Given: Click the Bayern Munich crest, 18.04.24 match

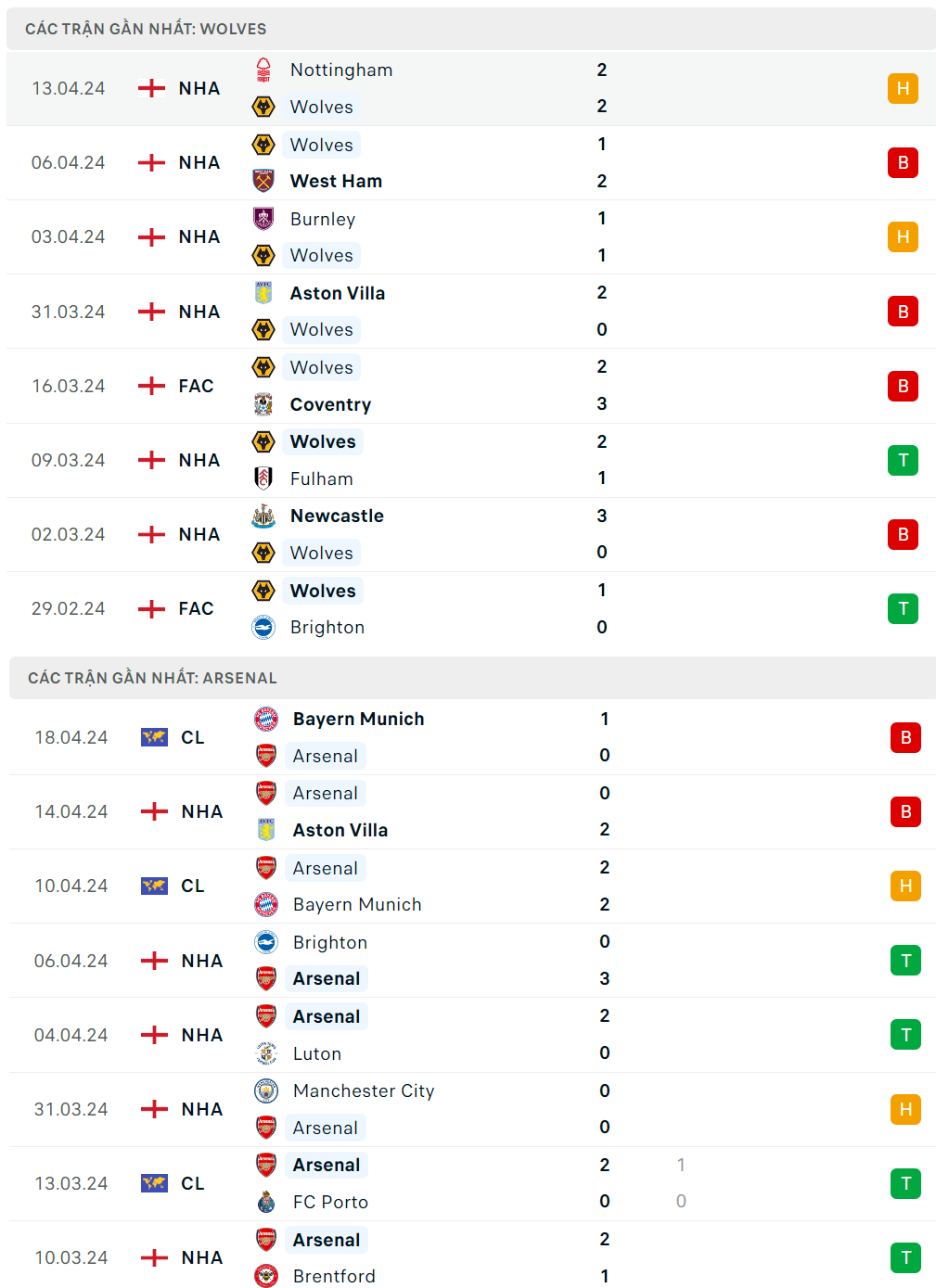Looking at the screenshot, I should click(x=266, y=719).
